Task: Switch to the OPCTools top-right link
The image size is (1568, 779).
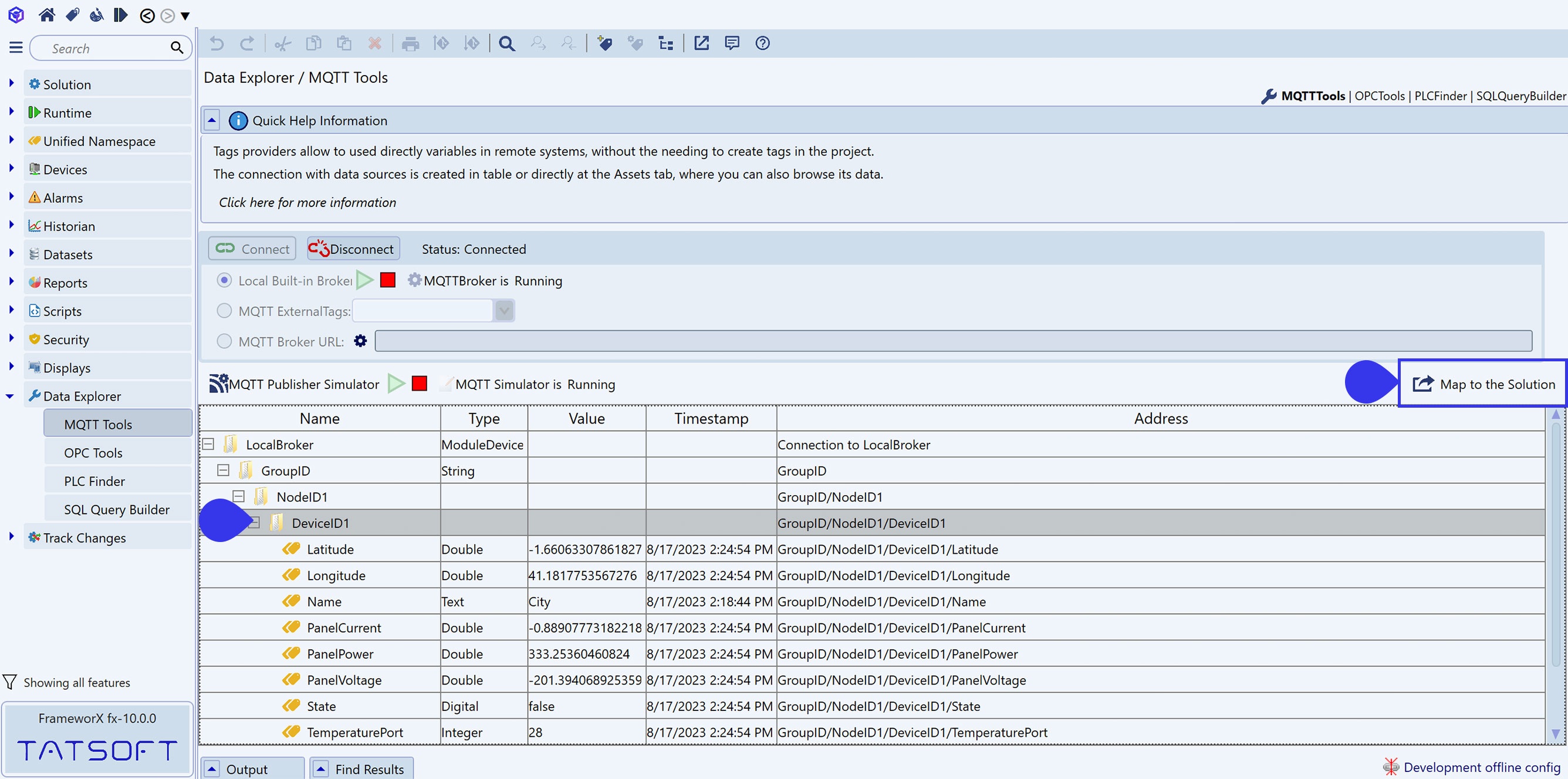Action: coord(1379,96)
